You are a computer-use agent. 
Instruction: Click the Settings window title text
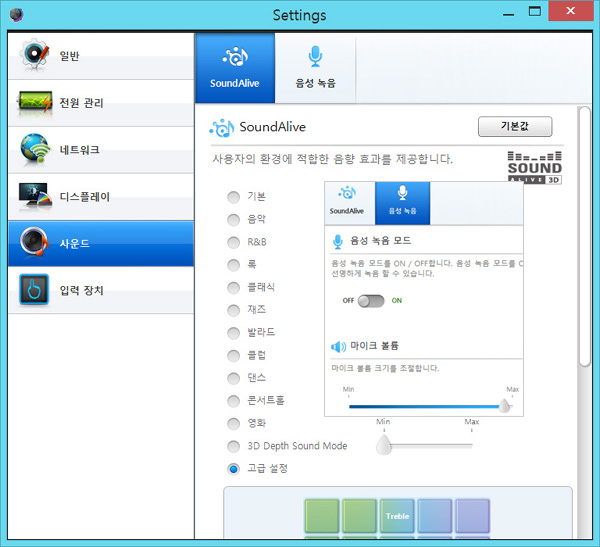pos(300,15)
